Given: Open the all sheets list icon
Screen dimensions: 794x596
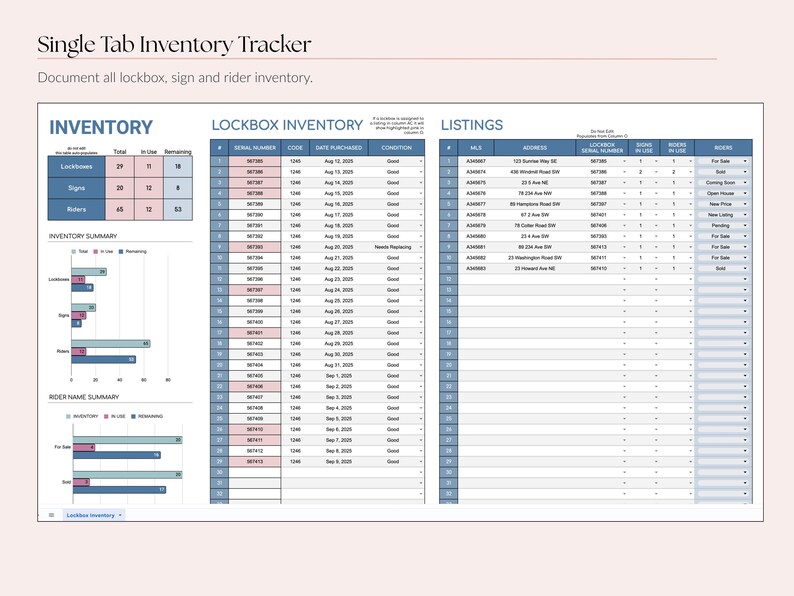Looking at the screenshot, I should coord(51,515).
